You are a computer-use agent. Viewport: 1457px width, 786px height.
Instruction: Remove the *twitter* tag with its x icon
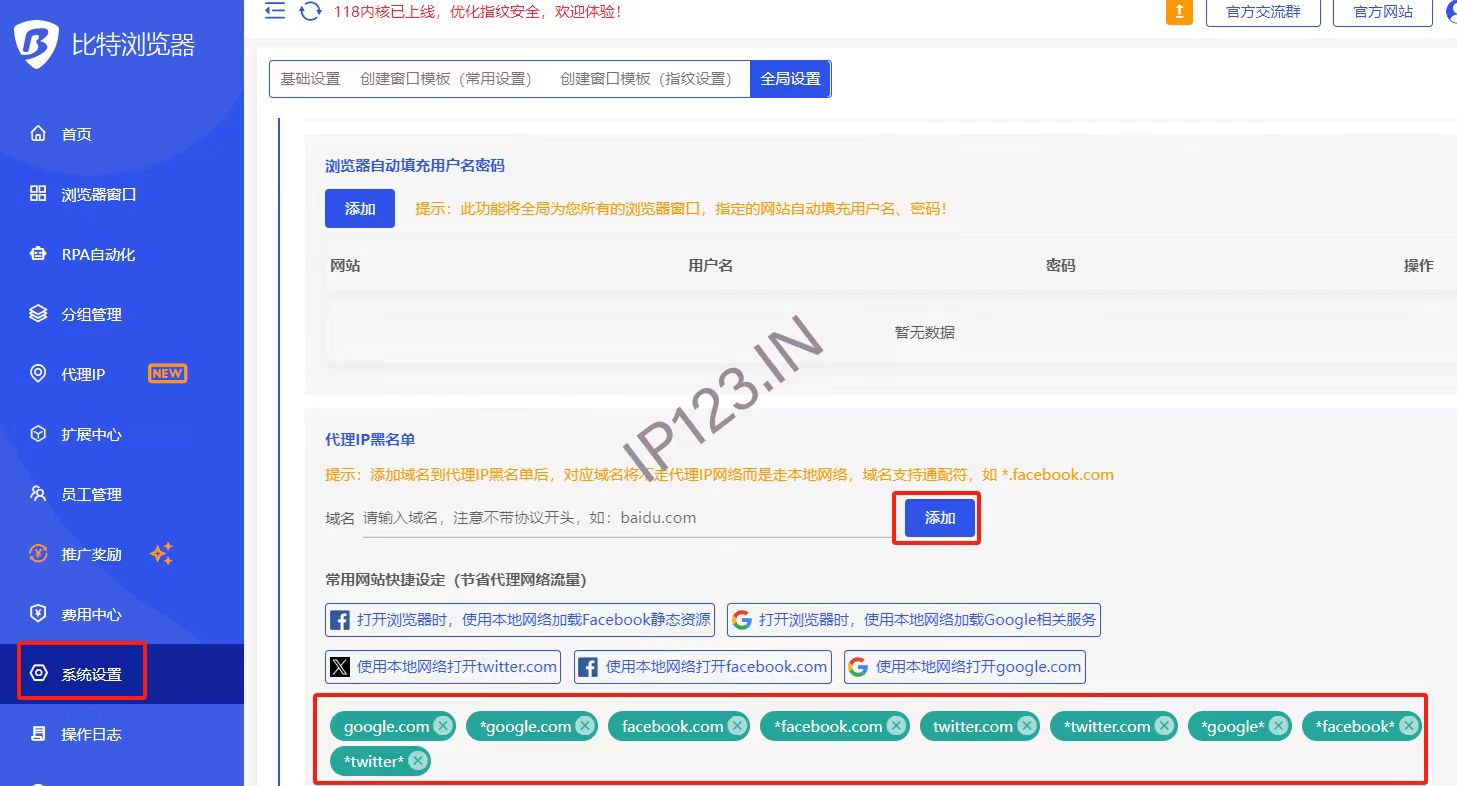pyautogui.click(x=418, y=761)
